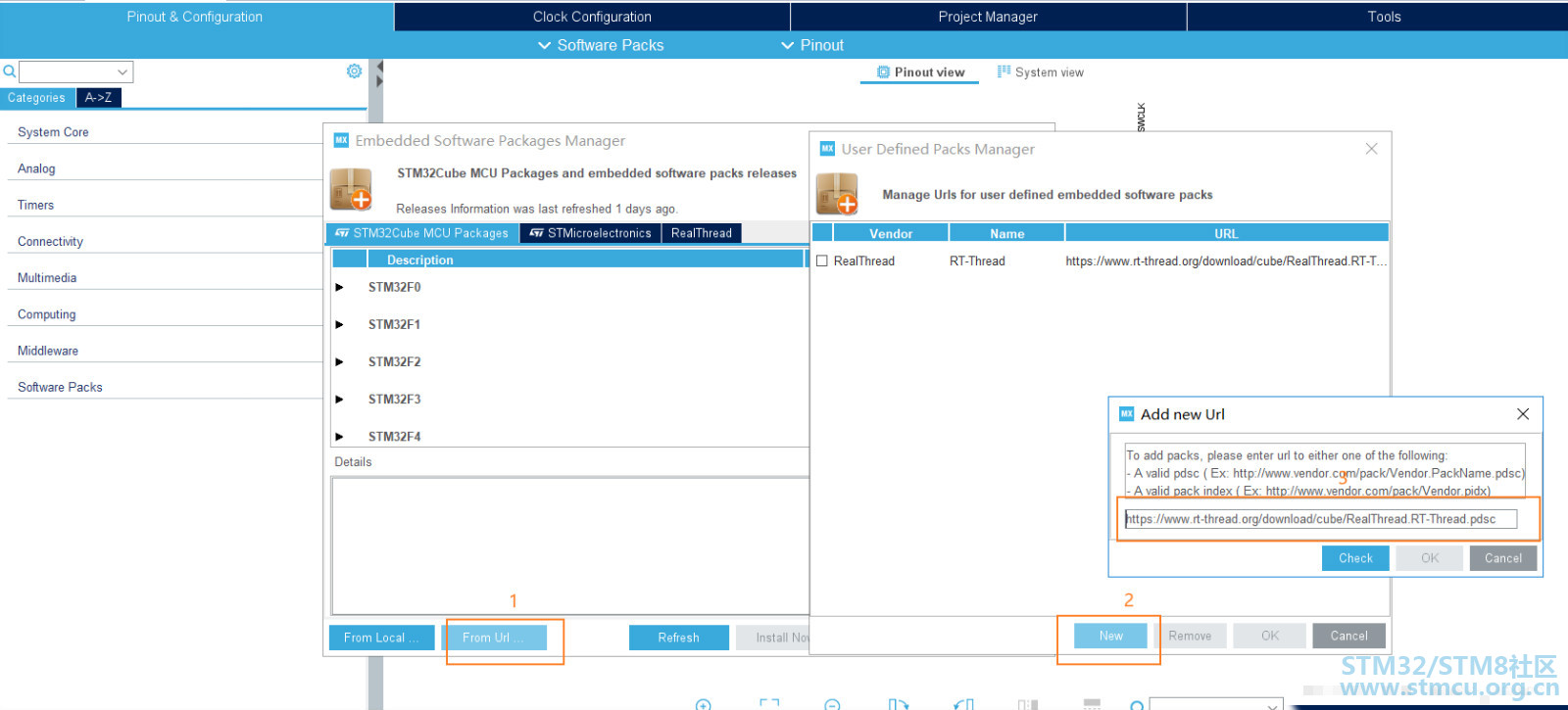The height and width of the screenshot is (710, 1568).
Task: Expand the STM32F1 package row
Action: [x=340, y=325]
